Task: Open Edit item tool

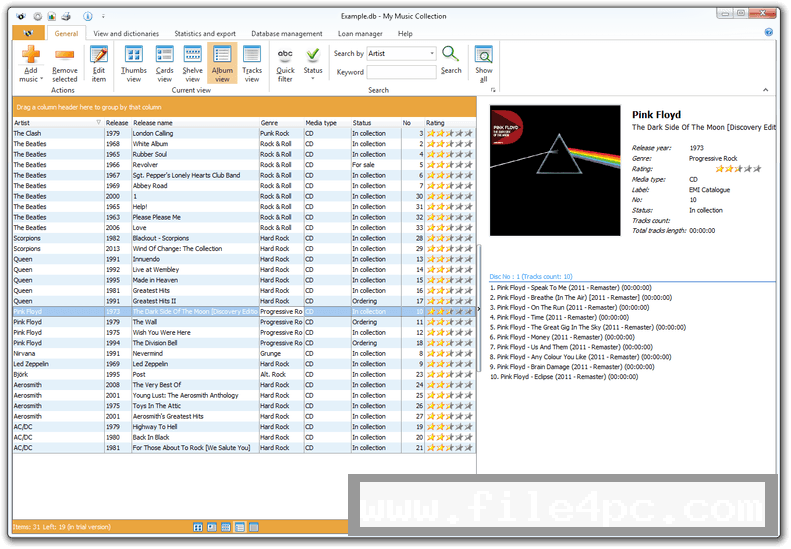Action: tap(99, 64)
